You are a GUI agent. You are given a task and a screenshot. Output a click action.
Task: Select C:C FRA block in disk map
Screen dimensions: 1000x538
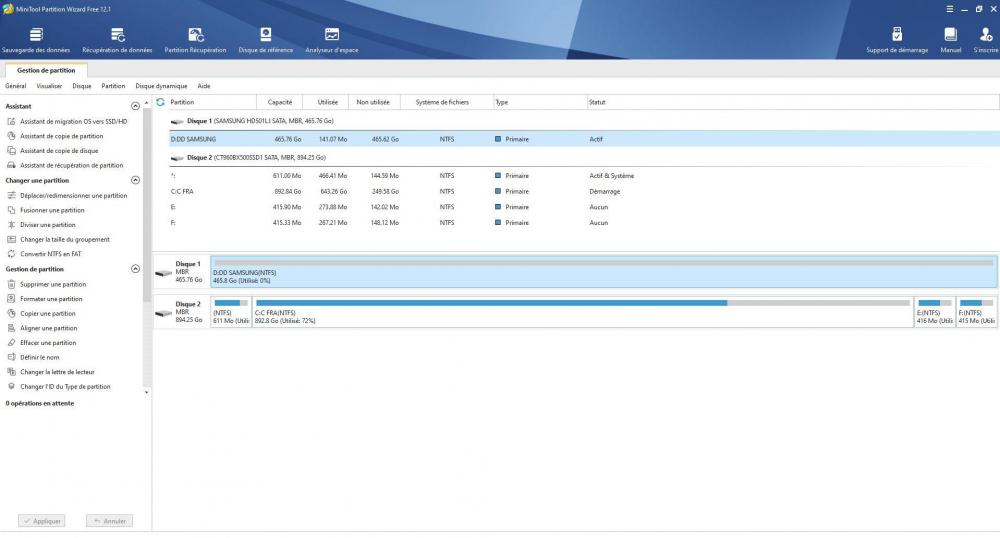582,312
